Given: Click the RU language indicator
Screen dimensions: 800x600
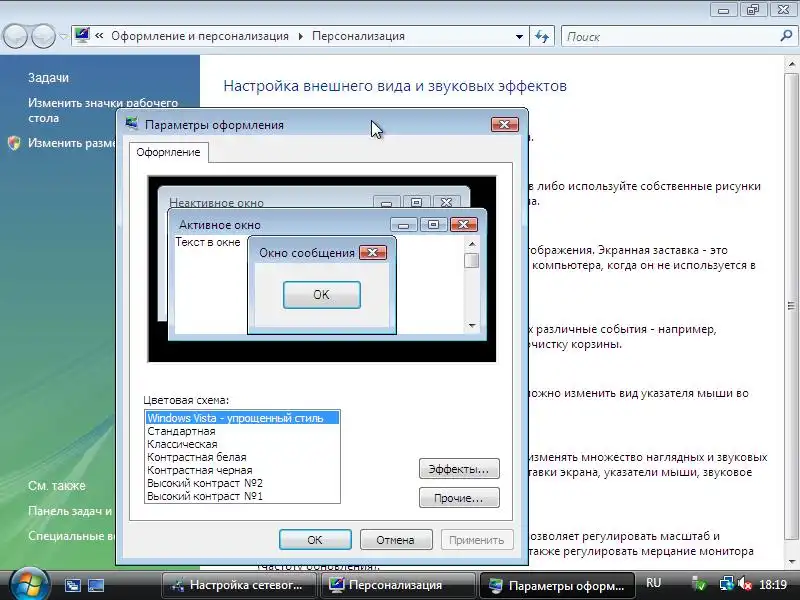Looking at the screenshot, I should [654, 583].
